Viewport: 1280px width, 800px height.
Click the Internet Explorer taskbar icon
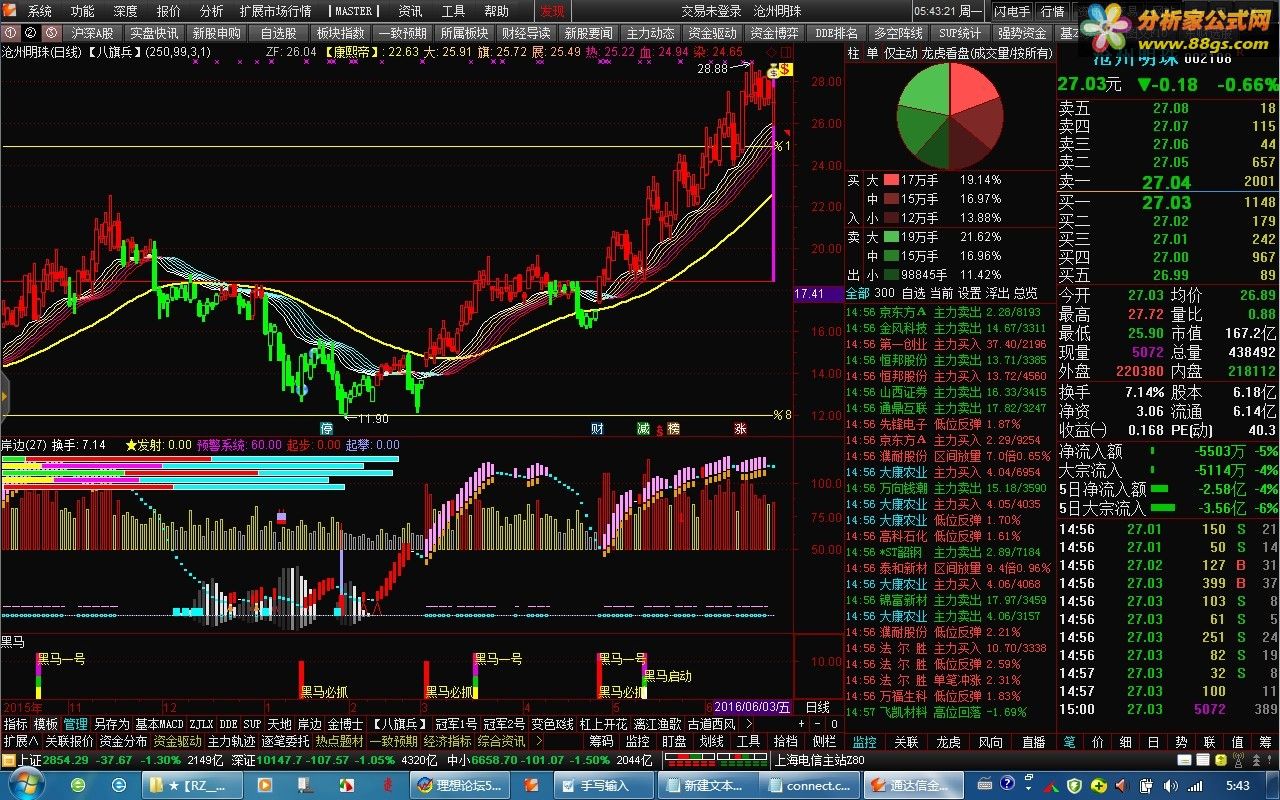(119, 785)
